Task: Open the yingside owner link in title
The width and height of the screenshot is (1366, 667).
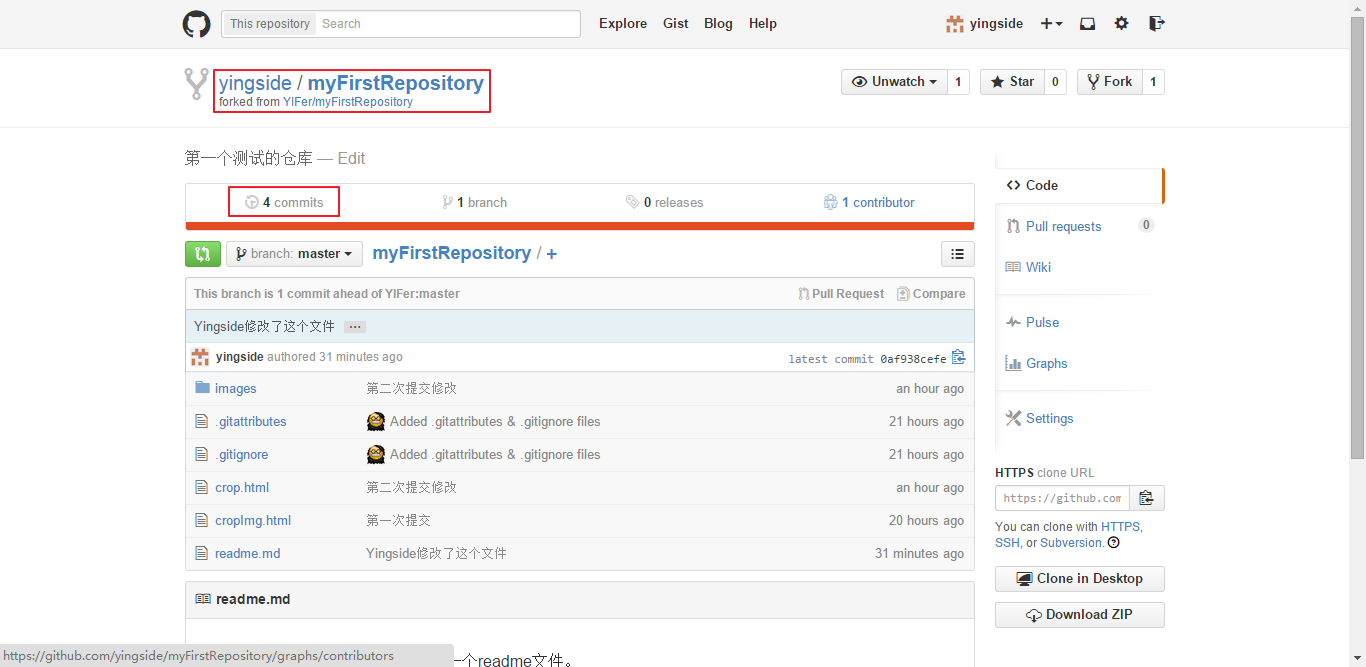Action: (x=255, y=83)
